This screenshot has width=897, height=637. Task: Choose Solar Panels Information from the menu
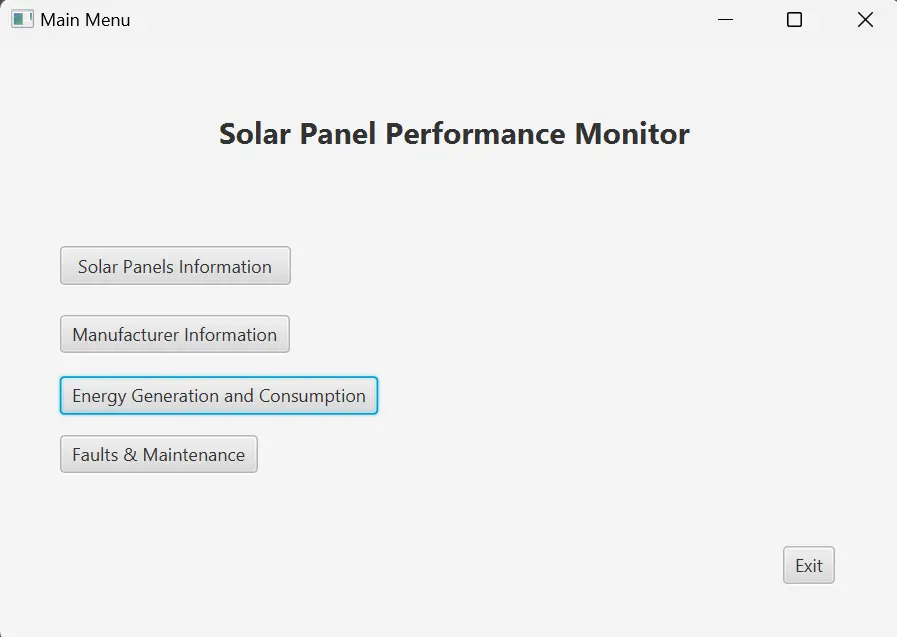pyautogui.click(x=174, y=266)
